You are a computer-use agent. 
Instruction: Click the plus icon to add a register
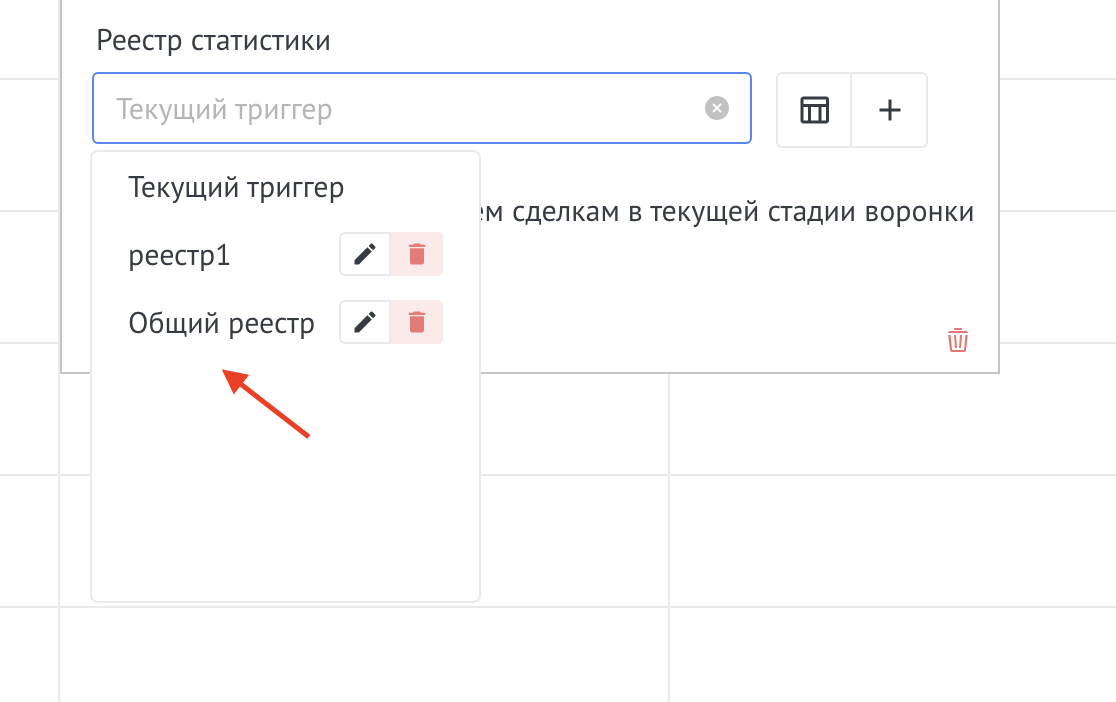click(x=889, y=110)
